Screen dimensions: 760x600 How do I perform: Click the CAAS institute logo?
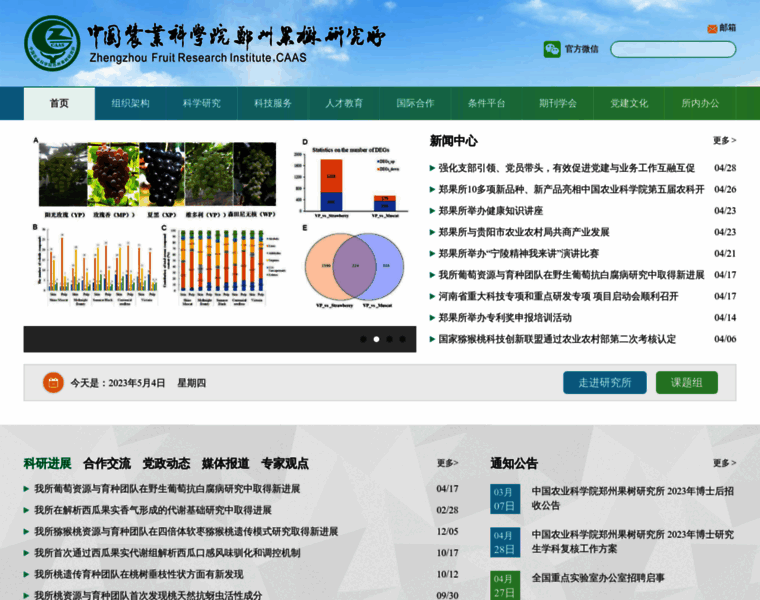coord(52,44)
